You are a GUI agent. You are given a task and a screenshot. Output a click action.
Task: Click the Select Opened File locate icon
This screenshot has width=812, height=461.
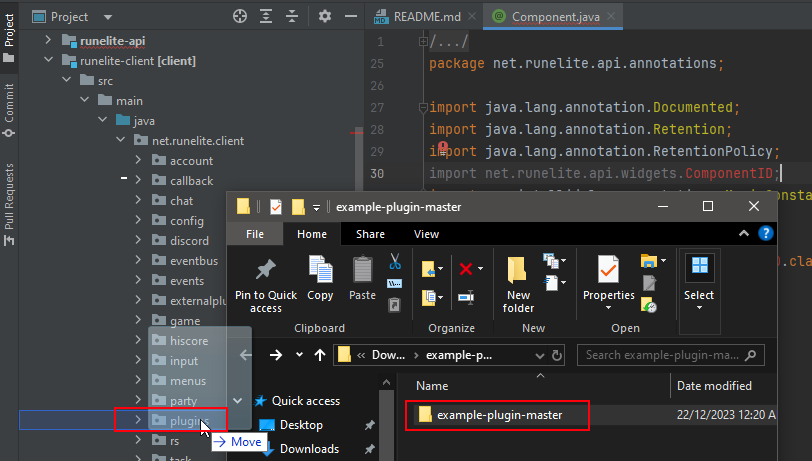coord(240,17)
